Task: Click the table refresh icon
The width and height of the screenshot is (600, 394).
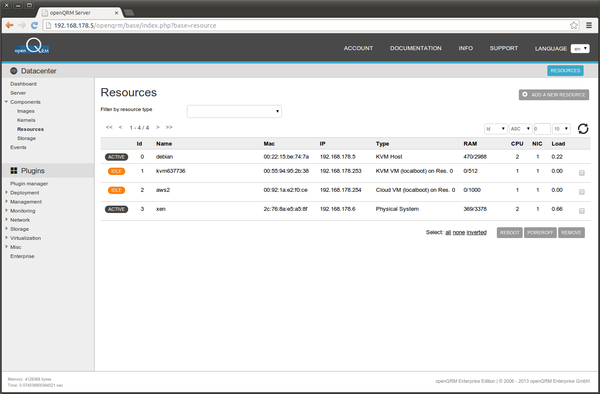Action: [583, 129]
